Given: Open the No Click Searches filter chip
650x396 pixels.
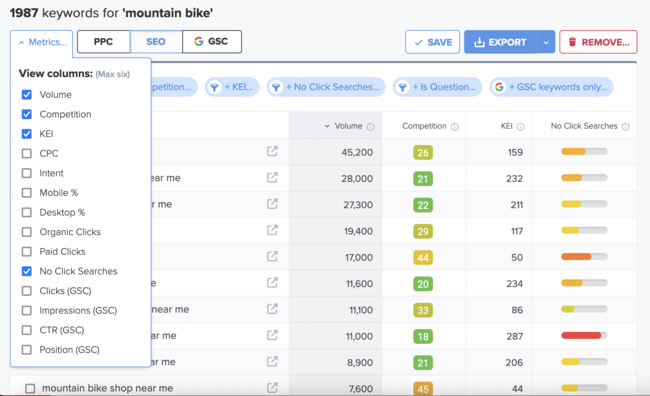Looking at the screenshot, I should pos(326,87).
